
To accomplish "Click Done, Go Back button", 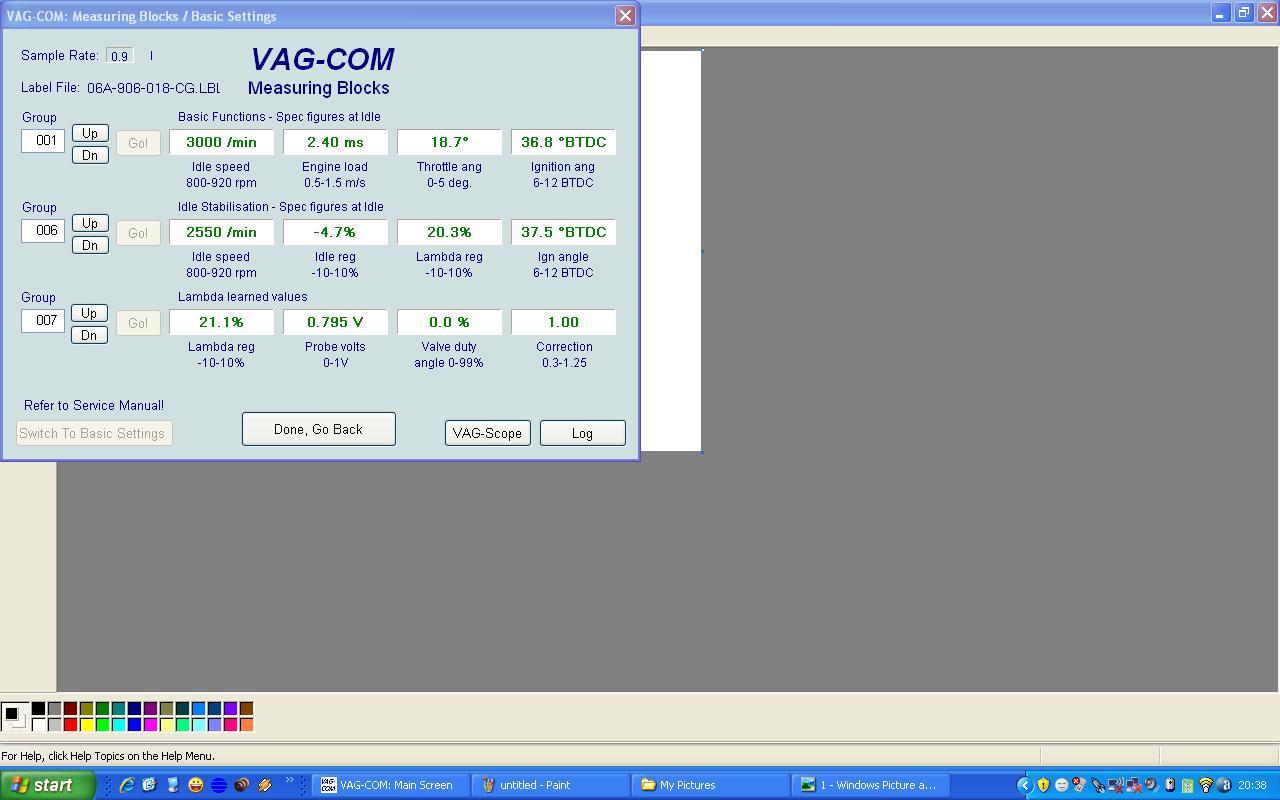I will [x=319, y=429].
